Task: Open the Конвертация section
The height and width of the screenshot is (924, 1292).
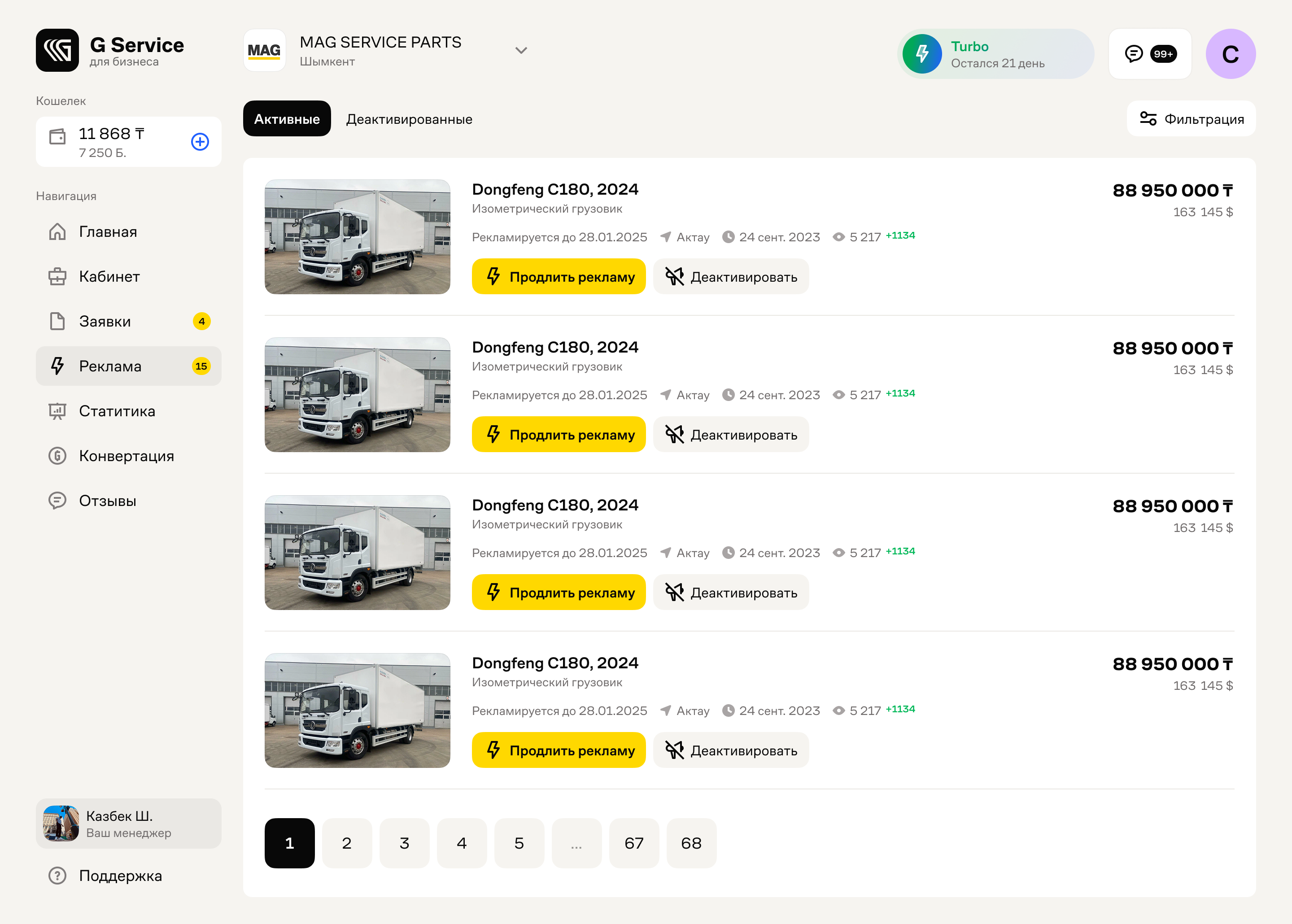Action: (x=129, y=456)
